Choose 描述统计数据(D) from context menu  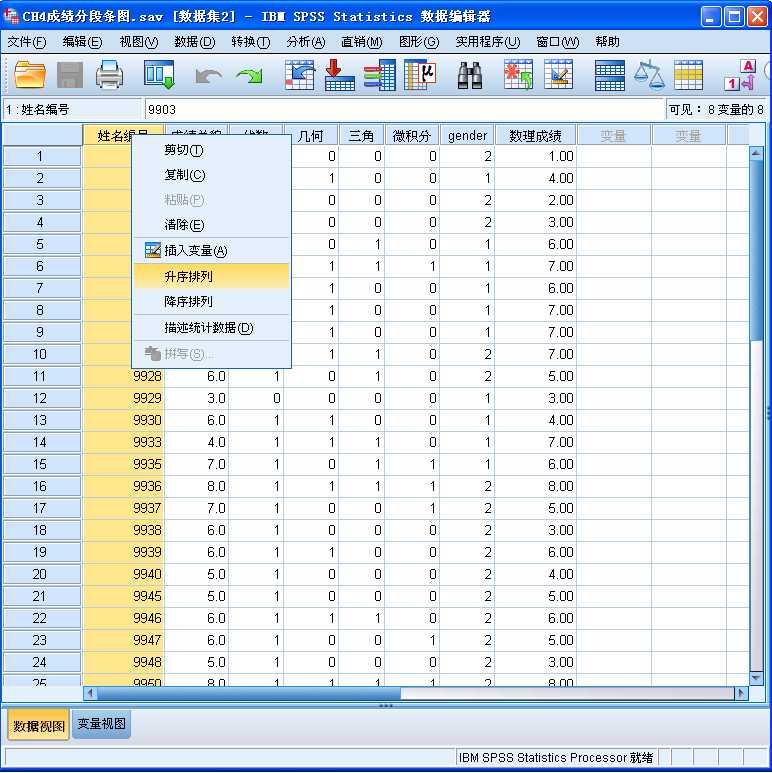211,327
